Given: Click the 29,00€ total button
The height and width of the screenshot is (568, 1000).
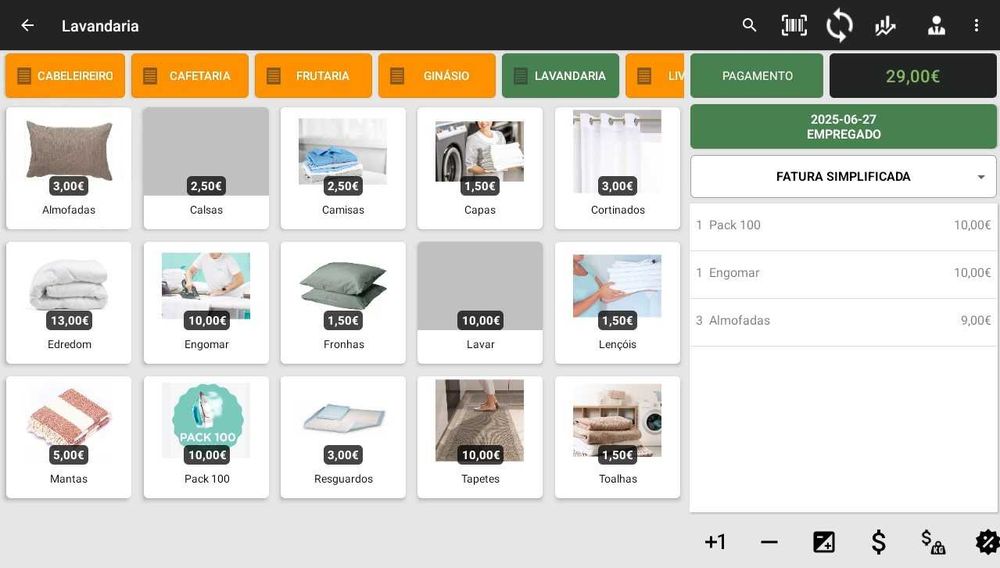Looking at the screenshot, I should pos(913,76).
